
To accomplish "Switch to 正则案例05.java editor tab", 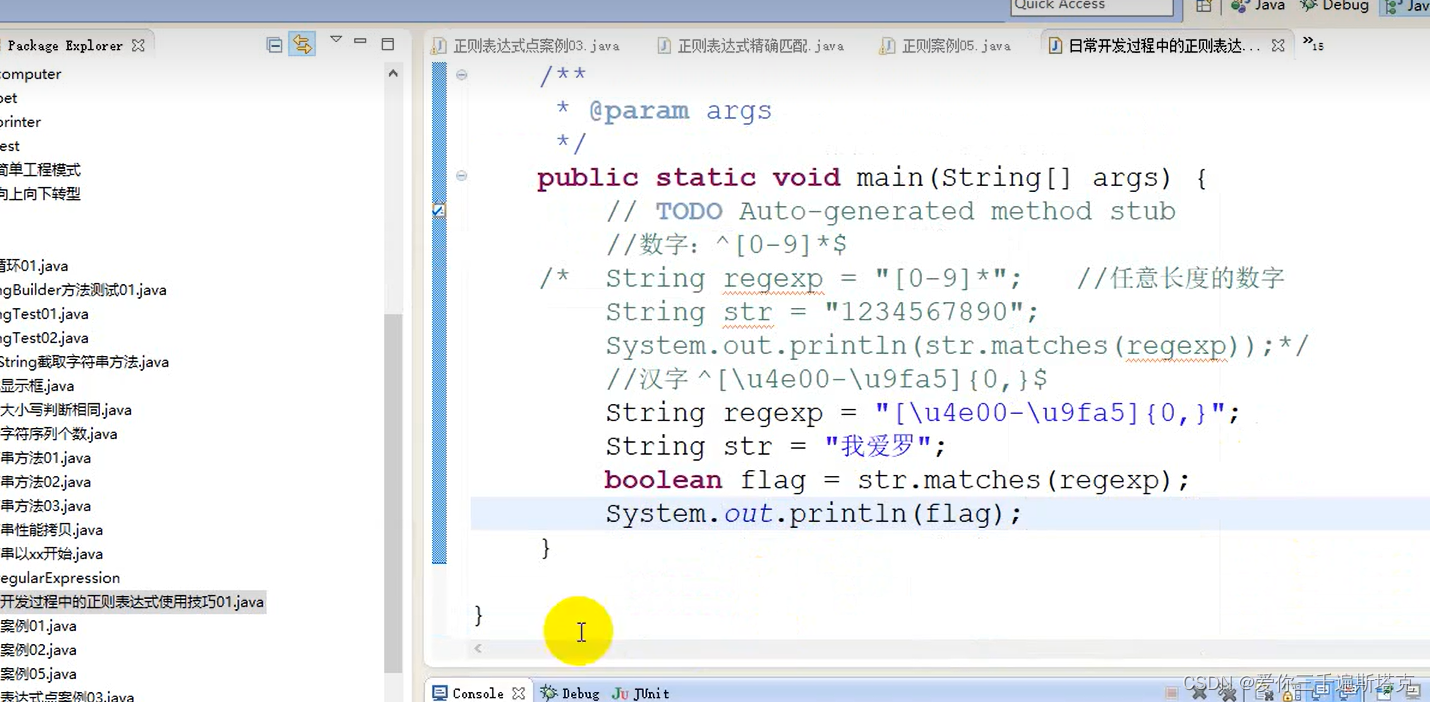I will [945, 46].
